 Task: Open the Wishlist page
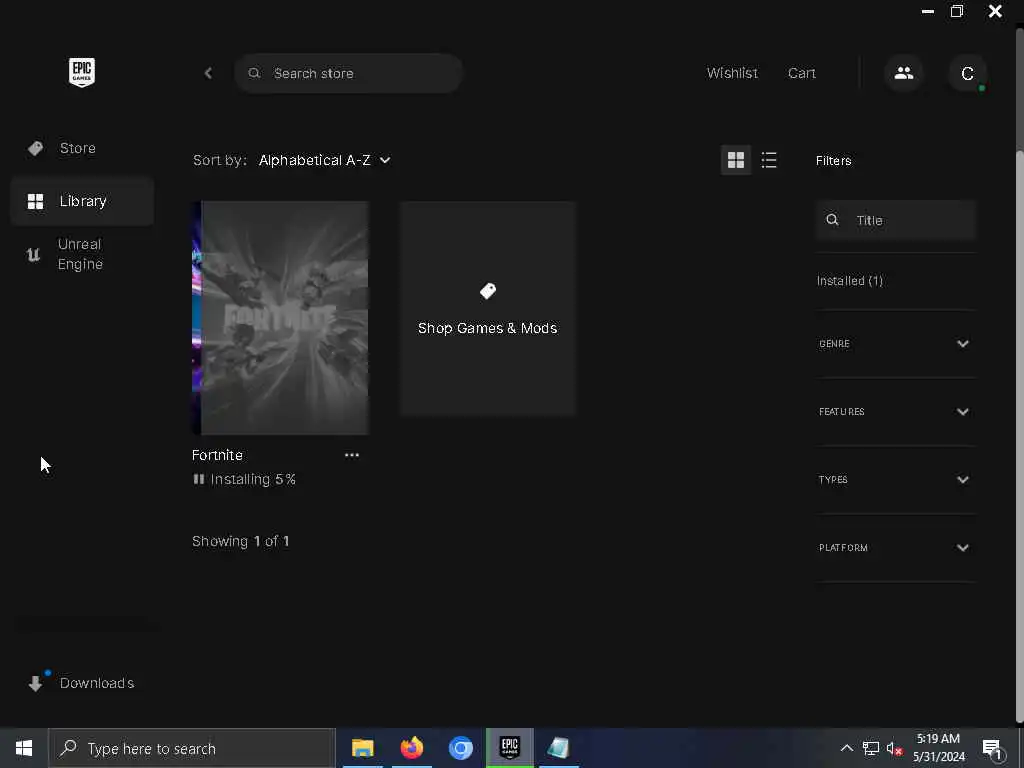coord(732,73)
